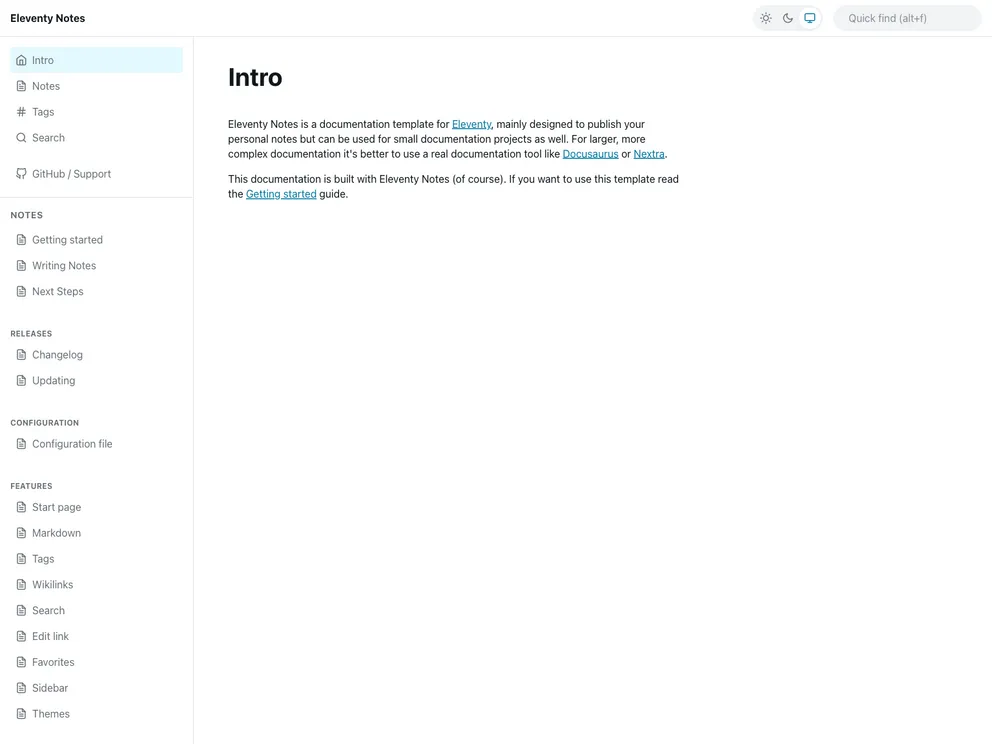Click the document icon beside Notes
This screenshot has width=992, height=744.
22,86
